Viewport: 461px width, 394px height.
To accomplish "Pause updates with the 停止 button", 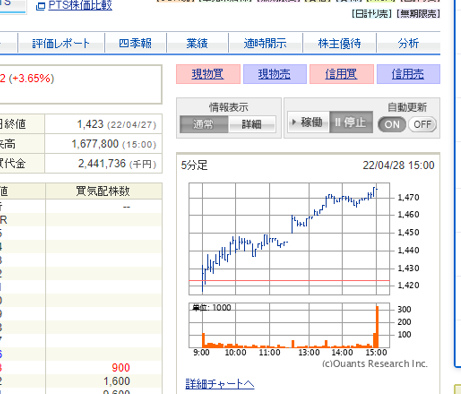I will 351,122.
